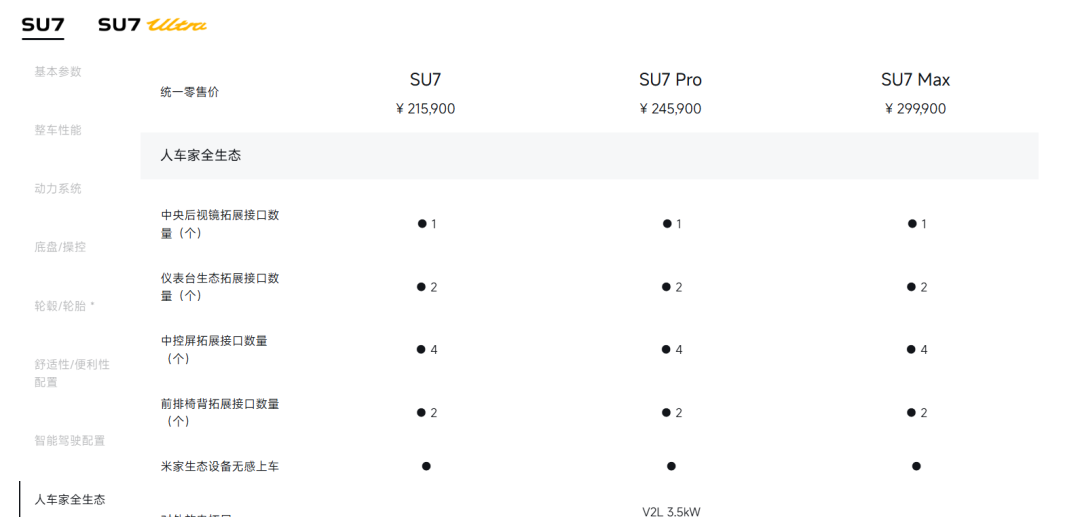Select 轮毂/轮胎 sidebar entry
This screenshot has height=517, width=1080.
[65, 306]
